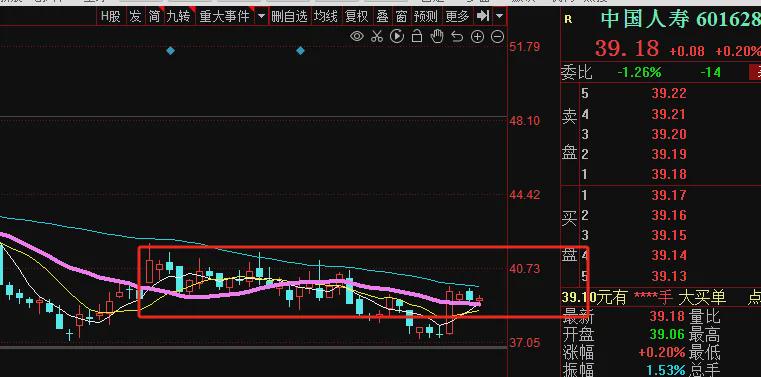
Task: Expand the dropdown arrow next to 重大事件
Action: (261, 16)
